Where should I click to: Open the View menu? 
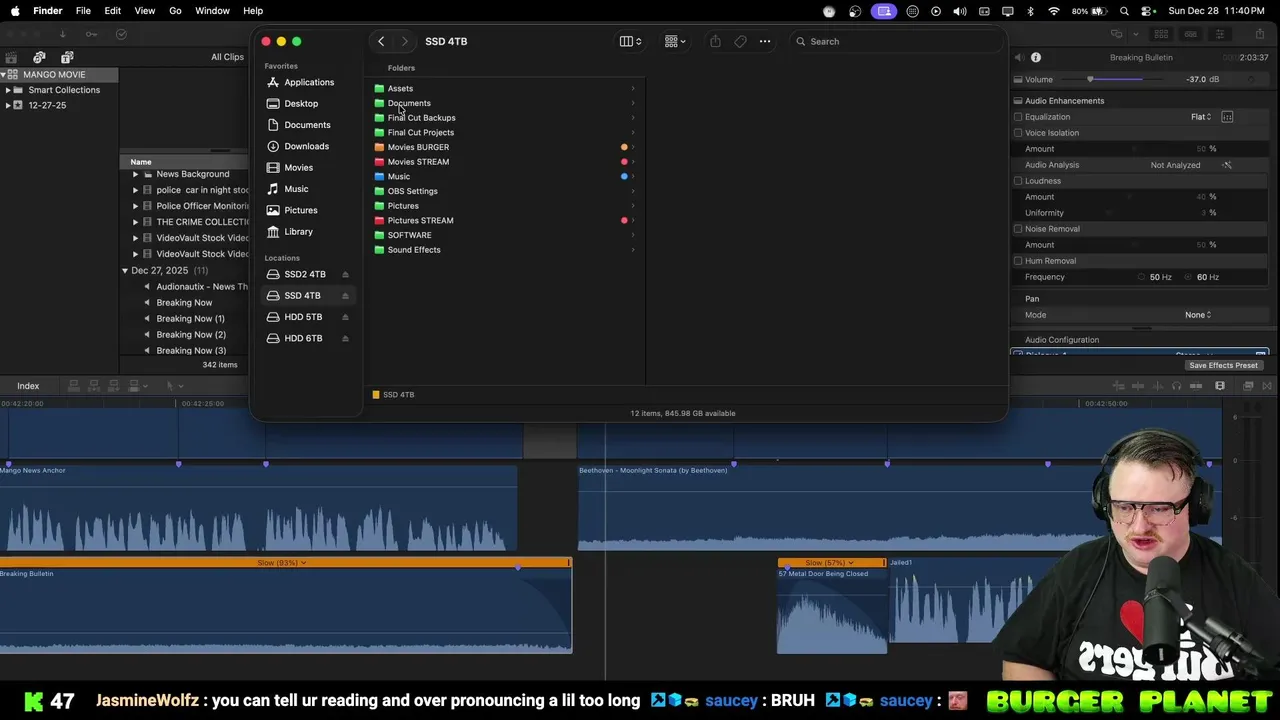pos(145,11)
